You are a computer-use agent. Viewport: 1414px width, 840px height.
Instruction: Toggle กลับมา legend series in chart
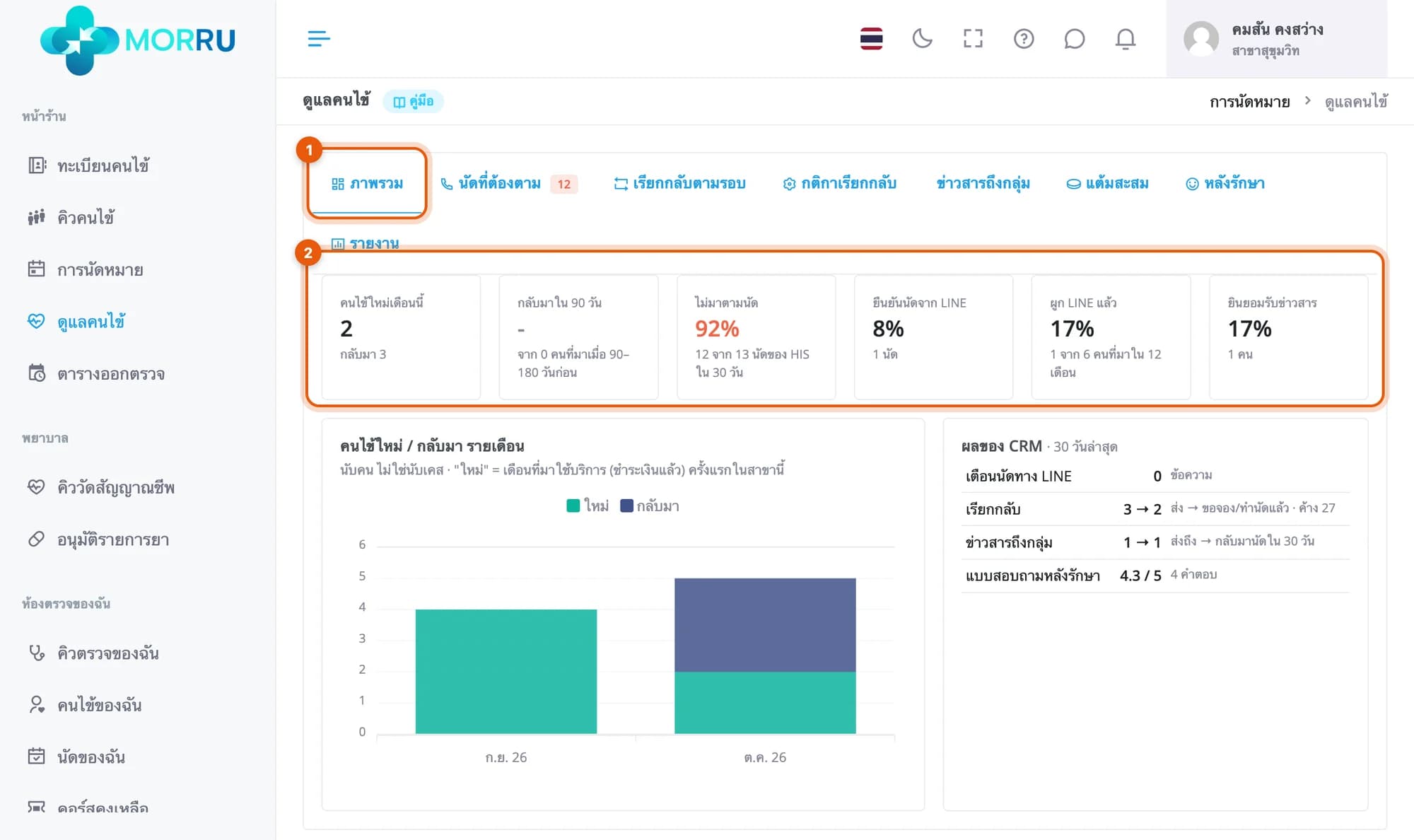pos(649,506)
